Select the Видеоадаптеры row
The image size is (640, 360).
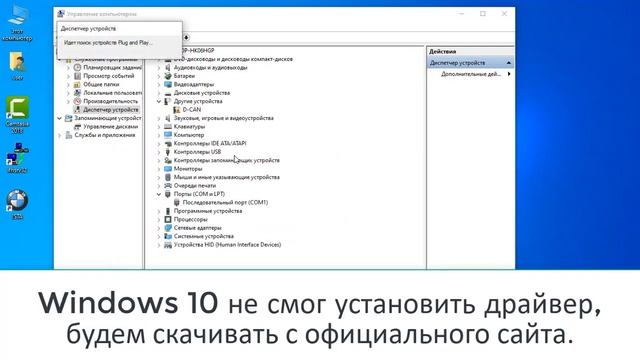193,84
